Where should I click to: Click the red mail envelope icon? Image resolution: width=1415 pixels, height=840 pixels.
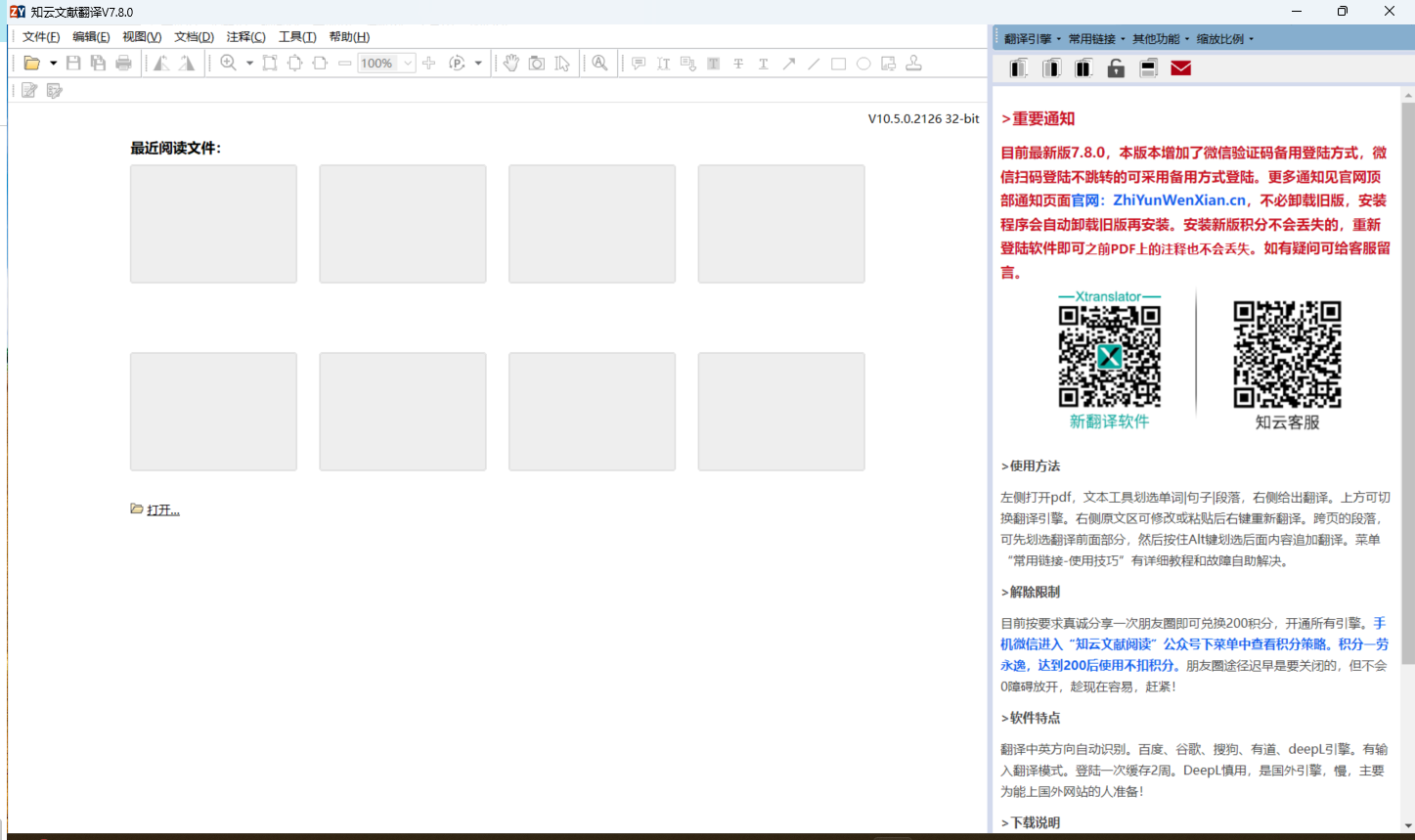point(1181,68)
